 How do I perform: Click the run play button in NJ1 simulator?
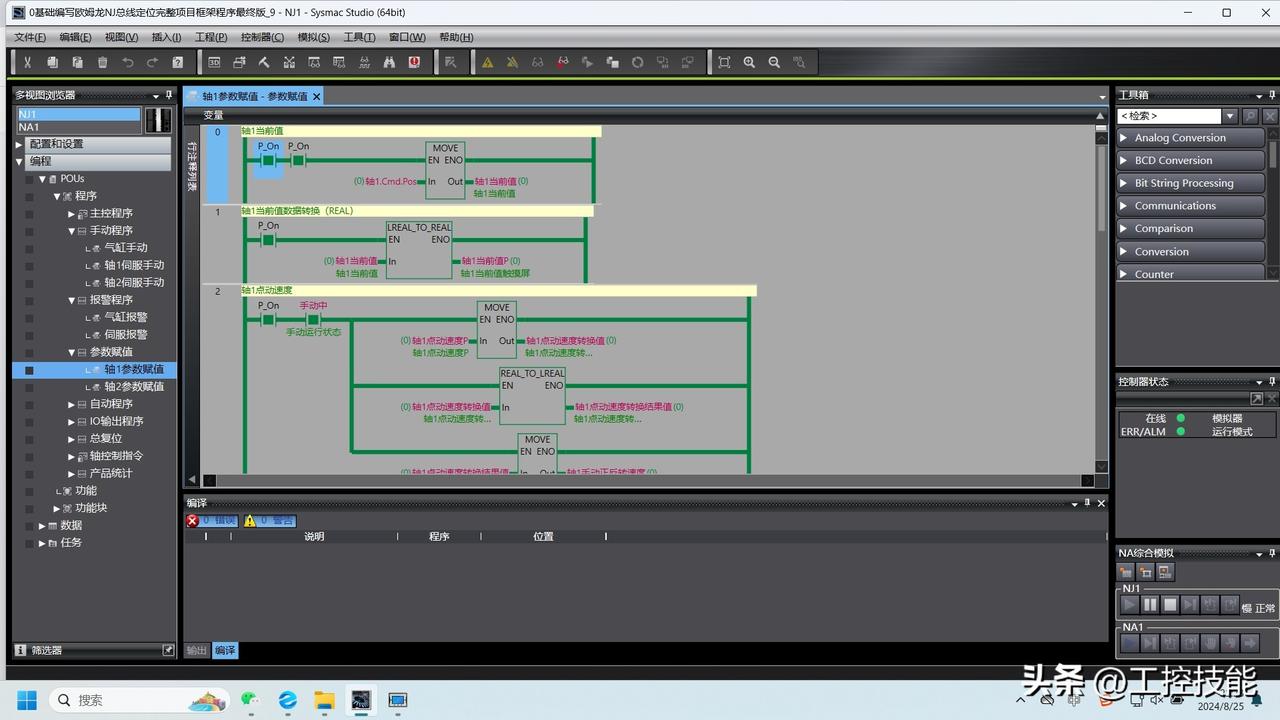(x=1130, y=604)
